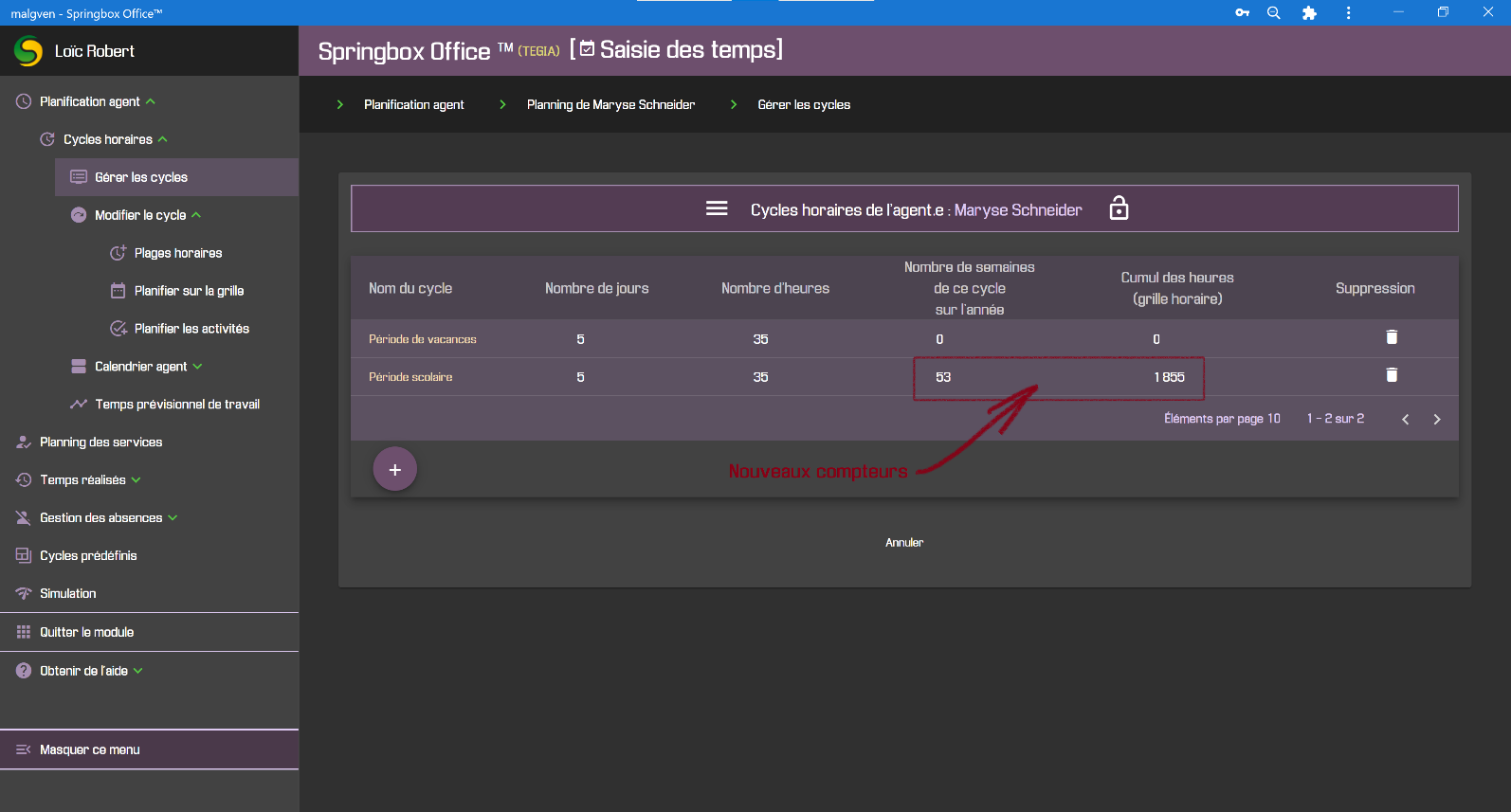1511x812 pixels.
Task: Open the Période scolaire cycle link
Action: [x=410, y=377]
